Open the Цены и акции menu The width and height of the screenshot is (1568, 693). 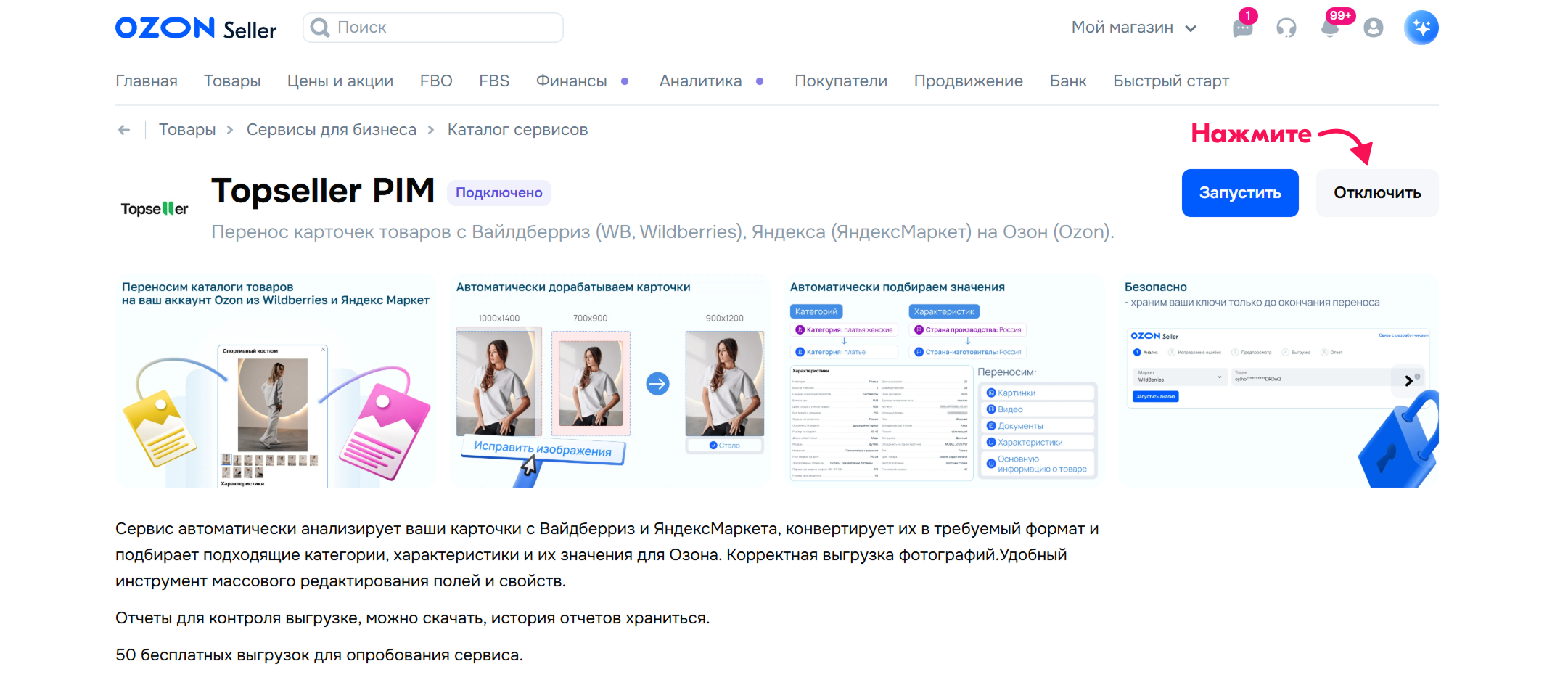click(340, 81)
